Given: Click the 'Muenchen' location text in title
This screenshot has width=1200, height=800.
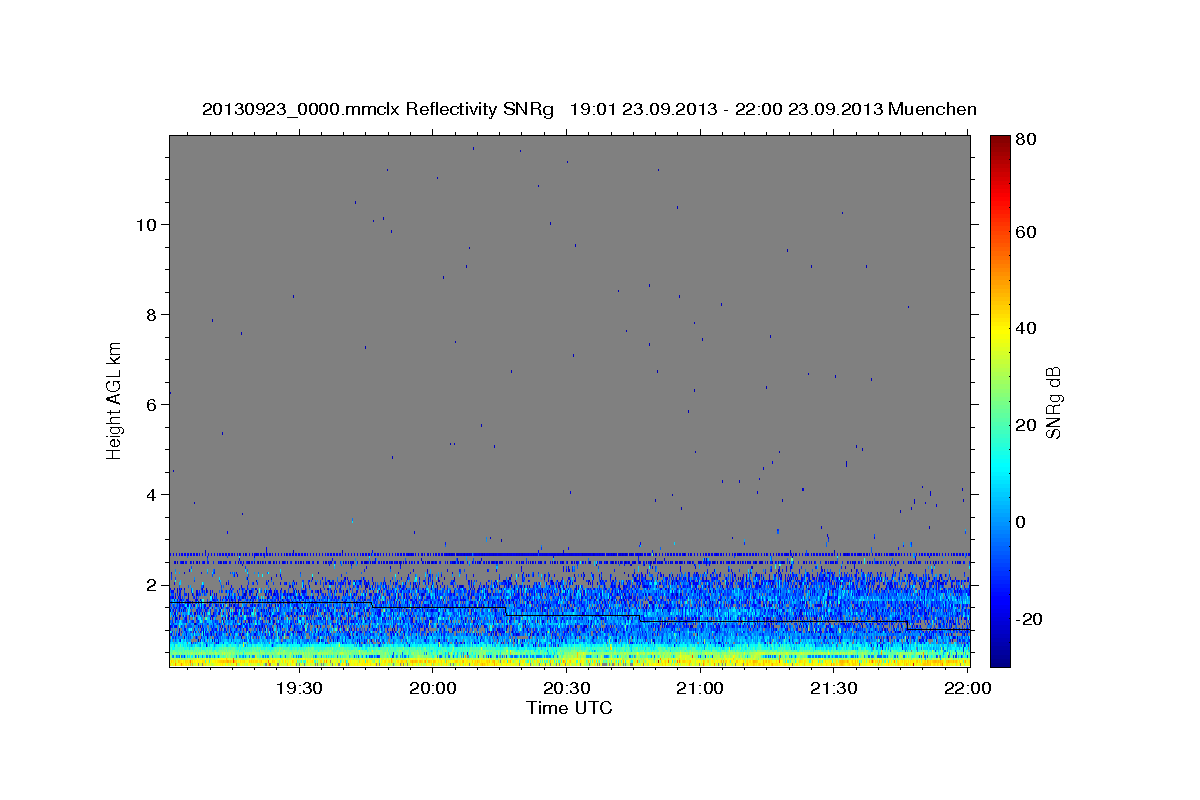Looking at the screenshot, I should pyautogui.click(x=932, y=110).
